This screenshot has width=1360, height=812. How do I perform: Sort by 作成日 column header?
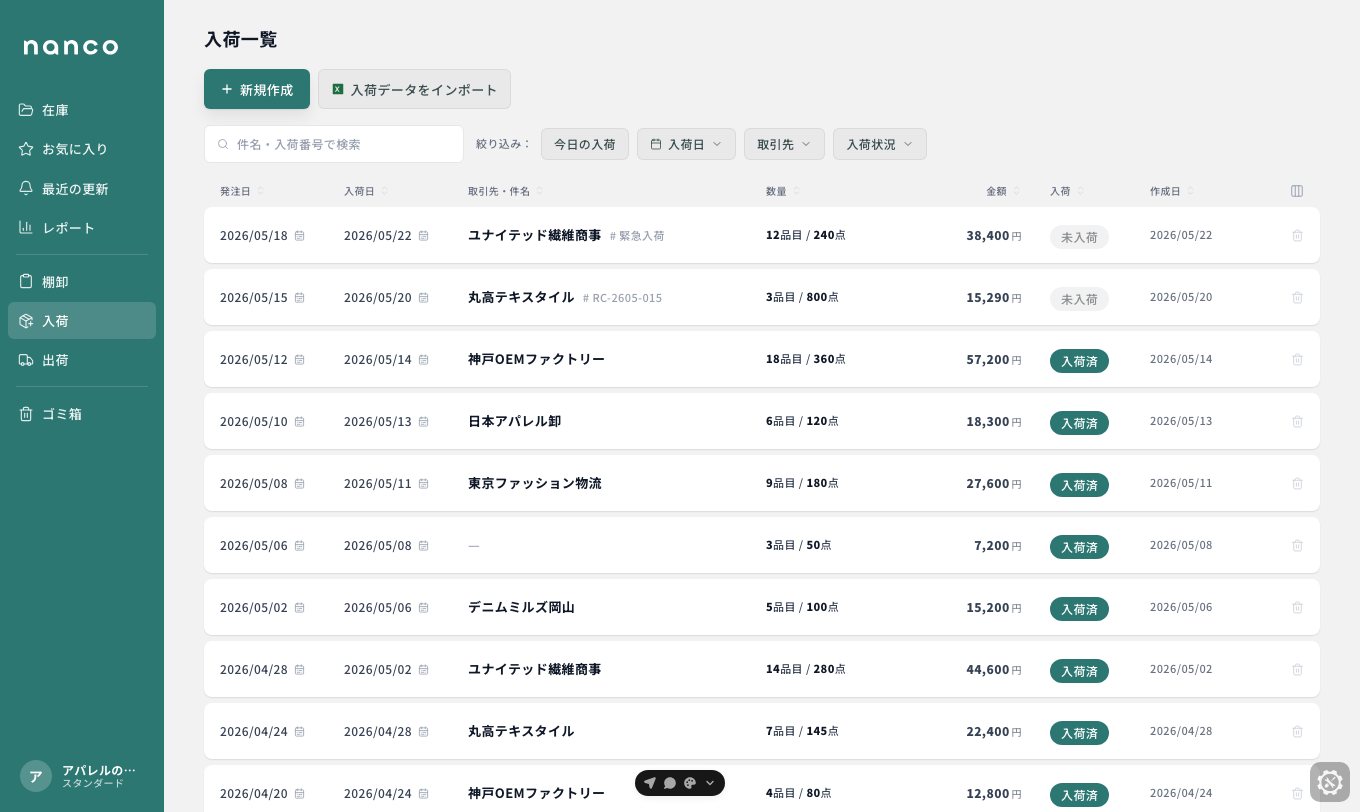point(1172,191)
